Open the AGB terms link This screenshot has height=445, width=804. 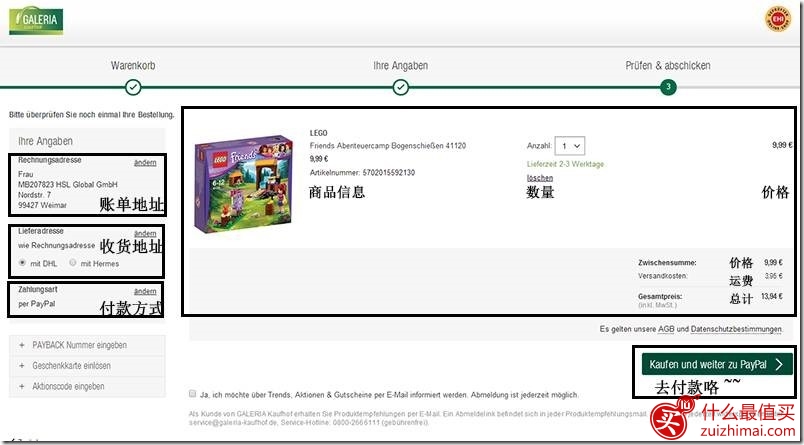click(x=666, y=329)
